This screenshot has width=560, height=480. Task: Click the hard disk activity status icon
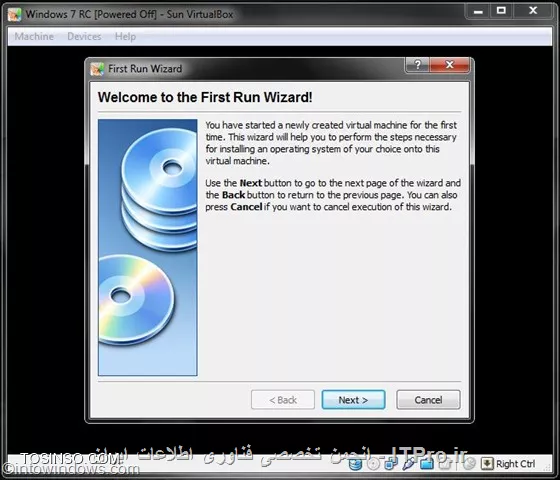(x=355, y=464)
